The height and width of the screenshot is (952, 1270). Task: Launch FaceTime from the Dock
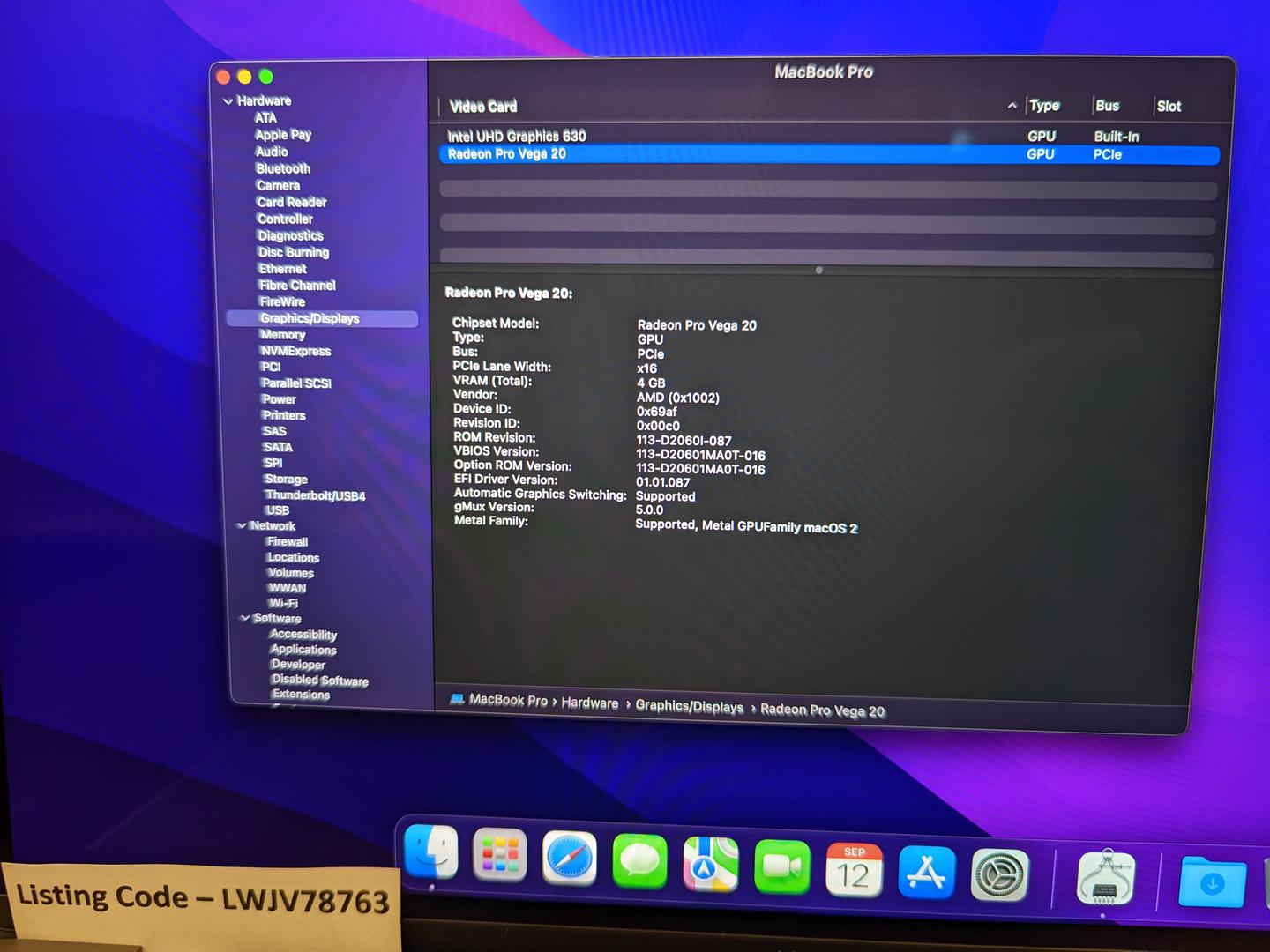tap(782, 866)
